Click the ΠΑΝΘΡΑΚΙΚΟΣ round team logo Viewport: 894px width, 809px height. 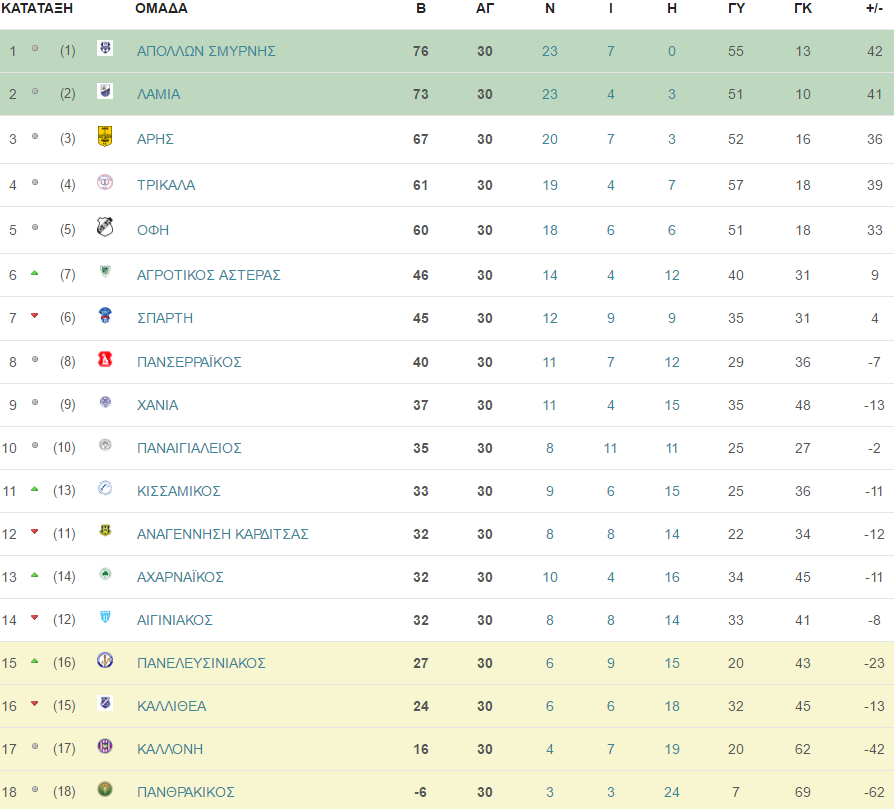(105, 789)
